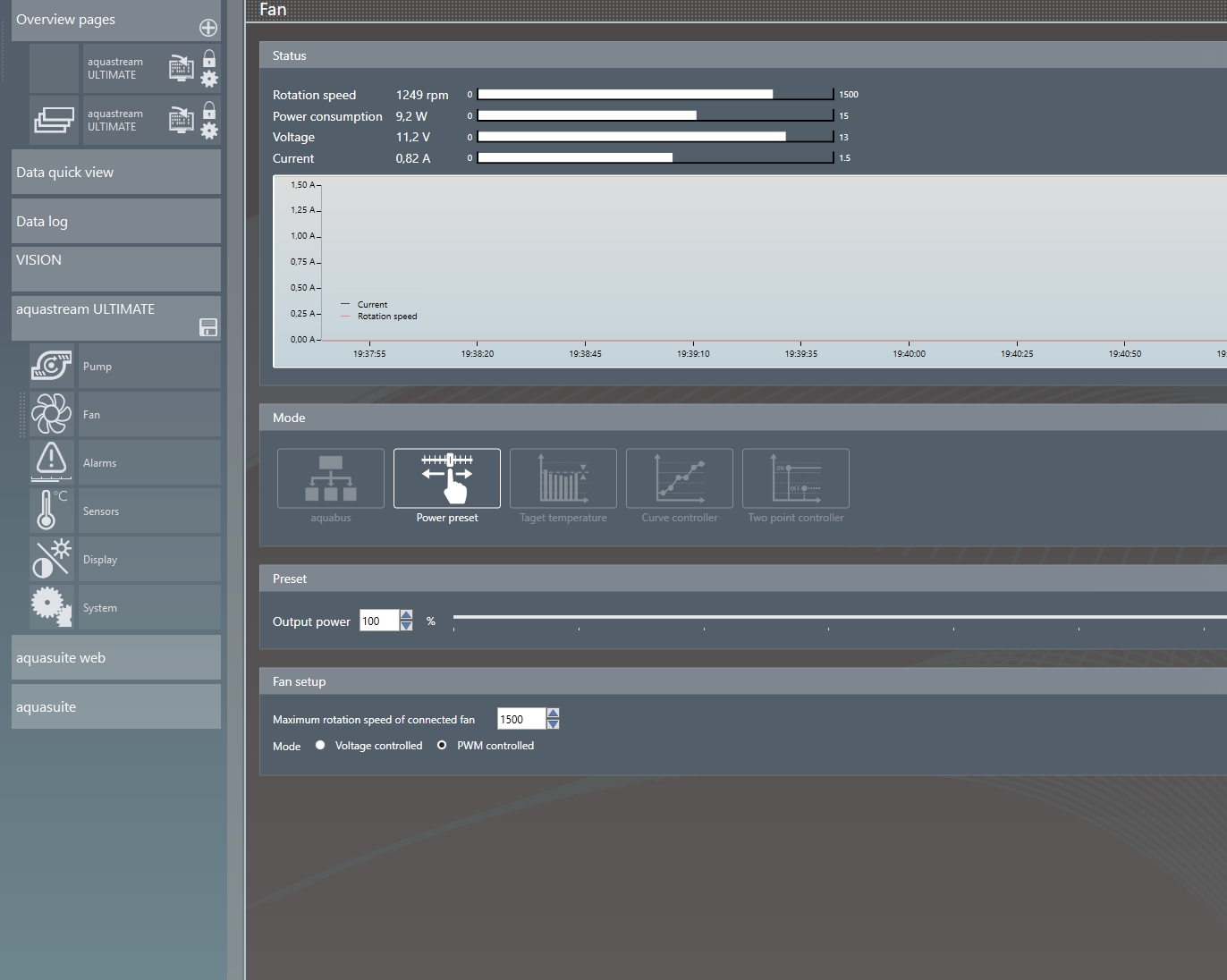1227x980 pixels.
Task: Click the Status panel header
Action: coord(743,55)
